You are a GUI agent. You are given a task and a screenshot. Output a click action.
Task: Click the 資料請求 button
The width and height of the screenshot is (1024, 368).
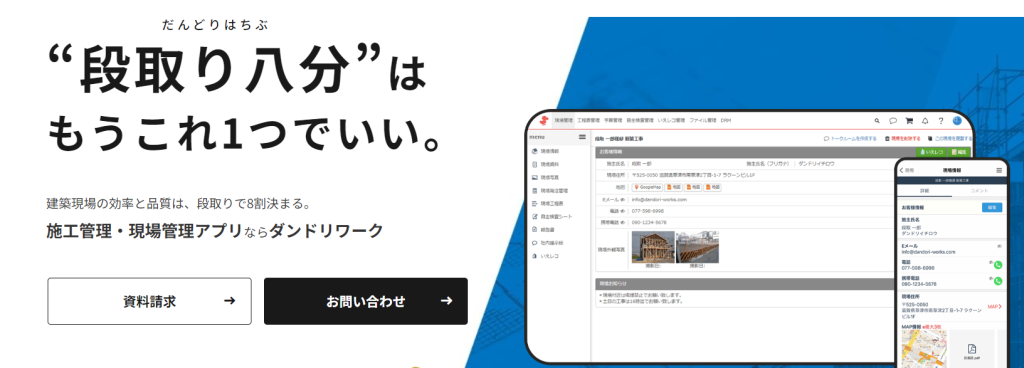click(150, 301)
